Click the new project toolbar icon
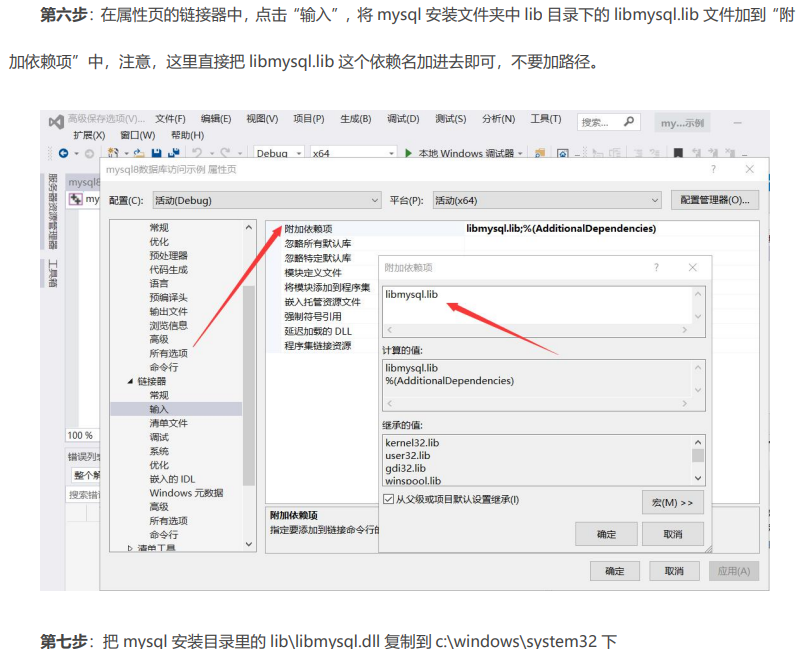 (113, 153)
